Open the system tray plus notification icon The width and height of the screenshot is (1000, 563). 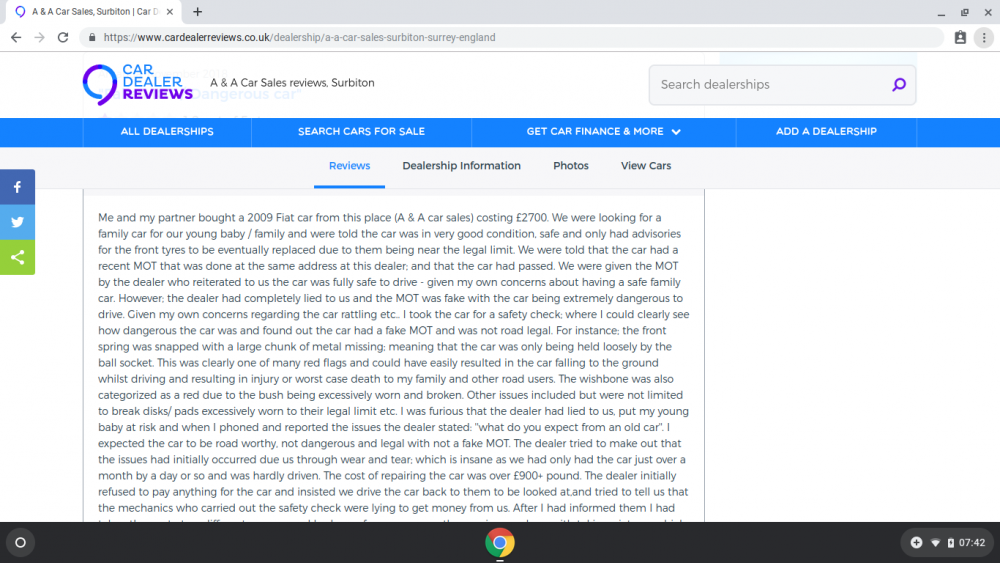pos(916,543)
